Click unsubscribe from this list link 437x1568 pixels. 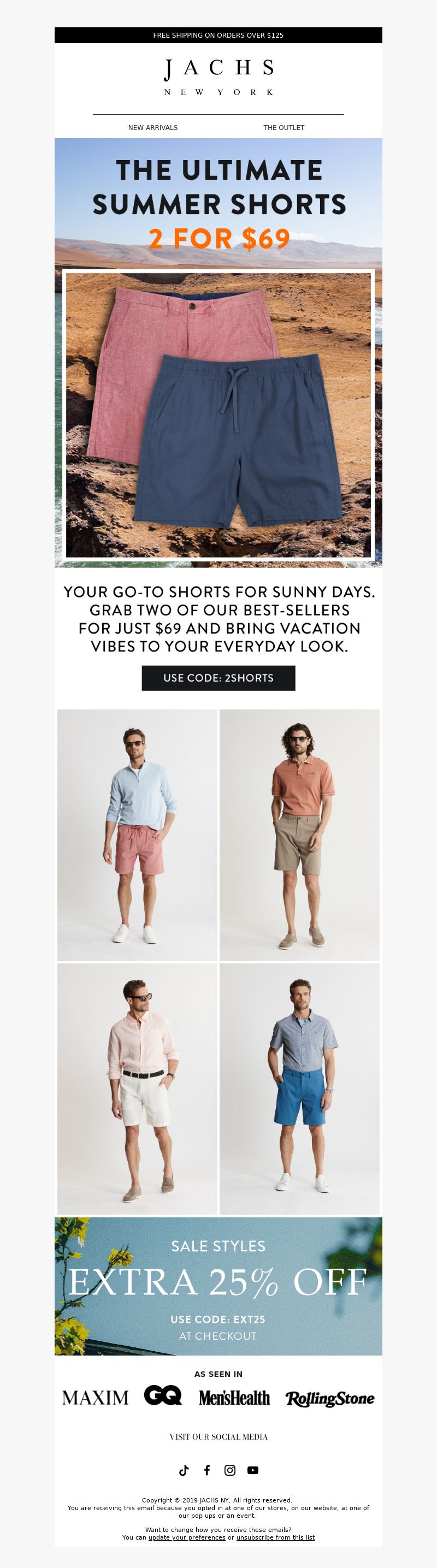coord(276,1537)
